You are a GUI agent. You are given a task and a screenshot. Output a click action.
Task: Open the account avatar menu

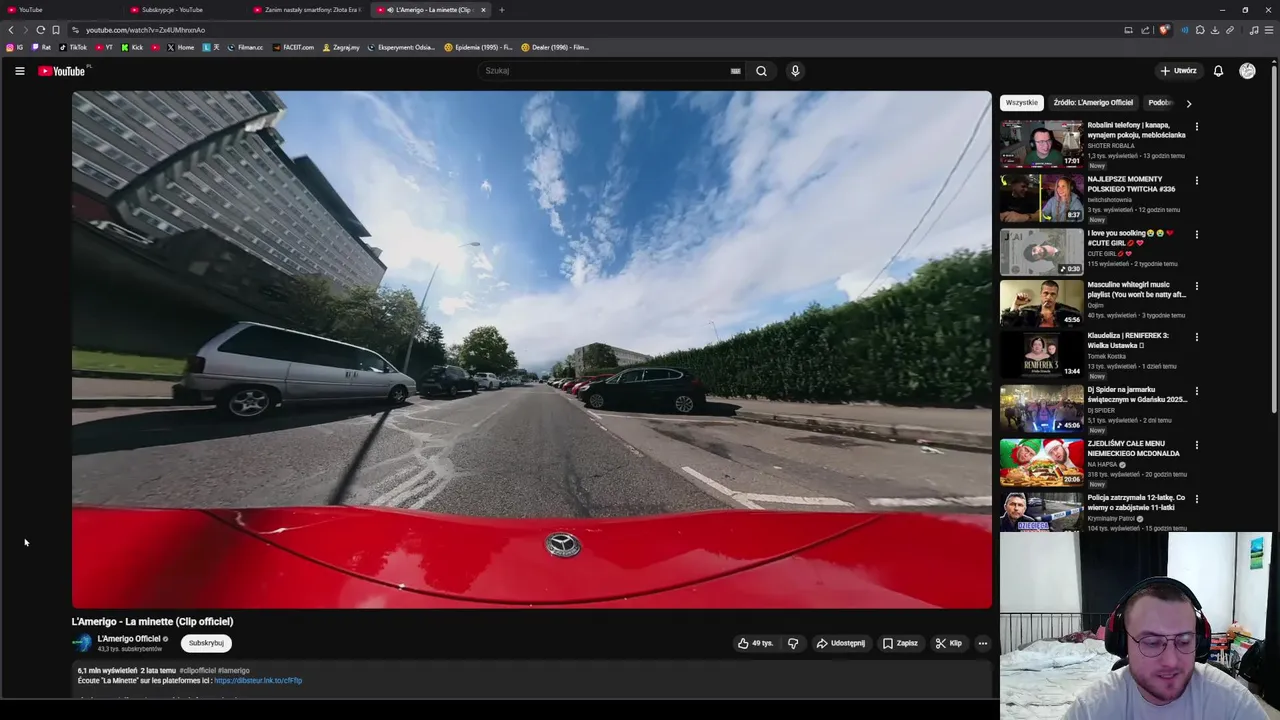point(1247,71)
